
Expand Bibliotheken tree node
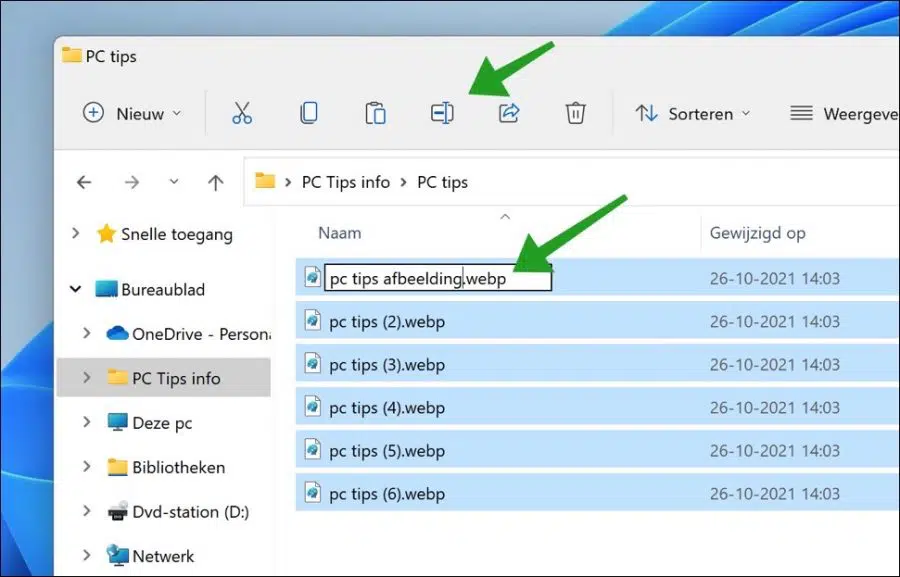(87, 466)
